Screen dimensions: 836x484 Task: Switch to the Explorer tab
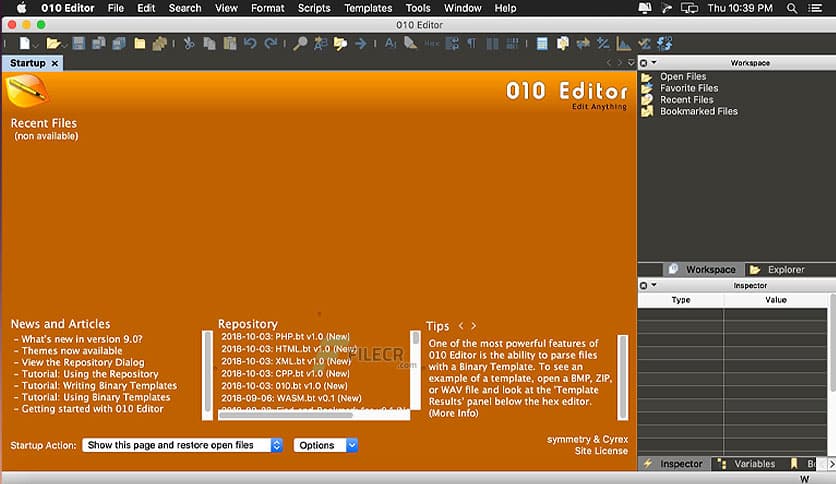[777, 270]
